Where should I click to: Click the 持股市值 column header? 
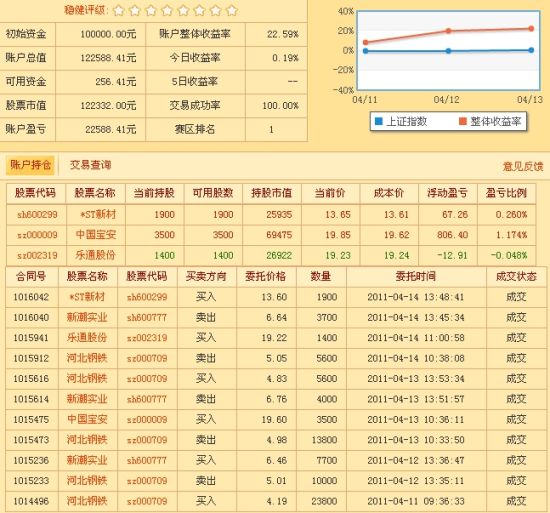271,193
